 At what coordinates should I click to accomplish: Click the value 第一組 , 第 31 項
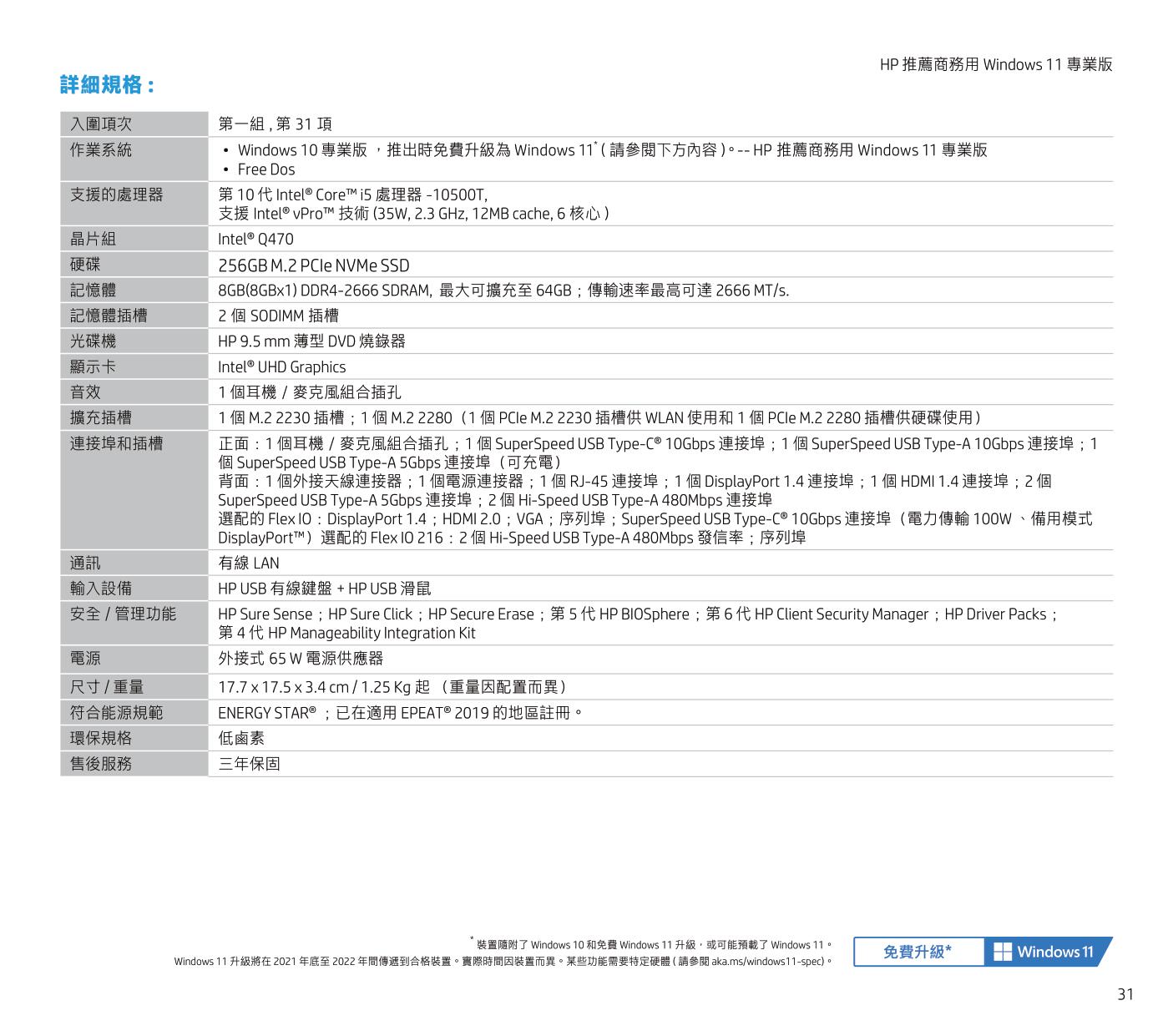[275, 124]
